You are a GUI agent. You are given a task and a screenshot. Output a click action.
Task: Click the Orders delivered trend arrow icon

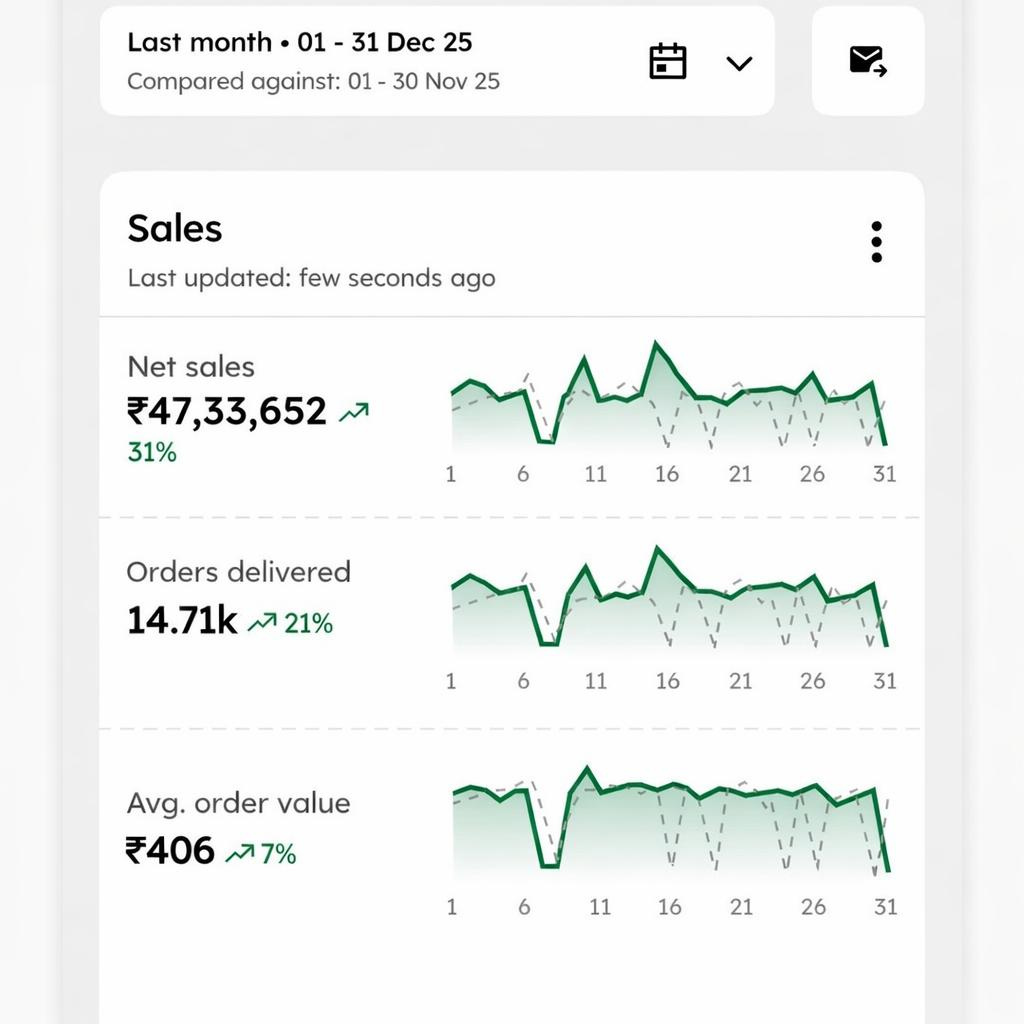pyautogui.click(x=262, y=623)
